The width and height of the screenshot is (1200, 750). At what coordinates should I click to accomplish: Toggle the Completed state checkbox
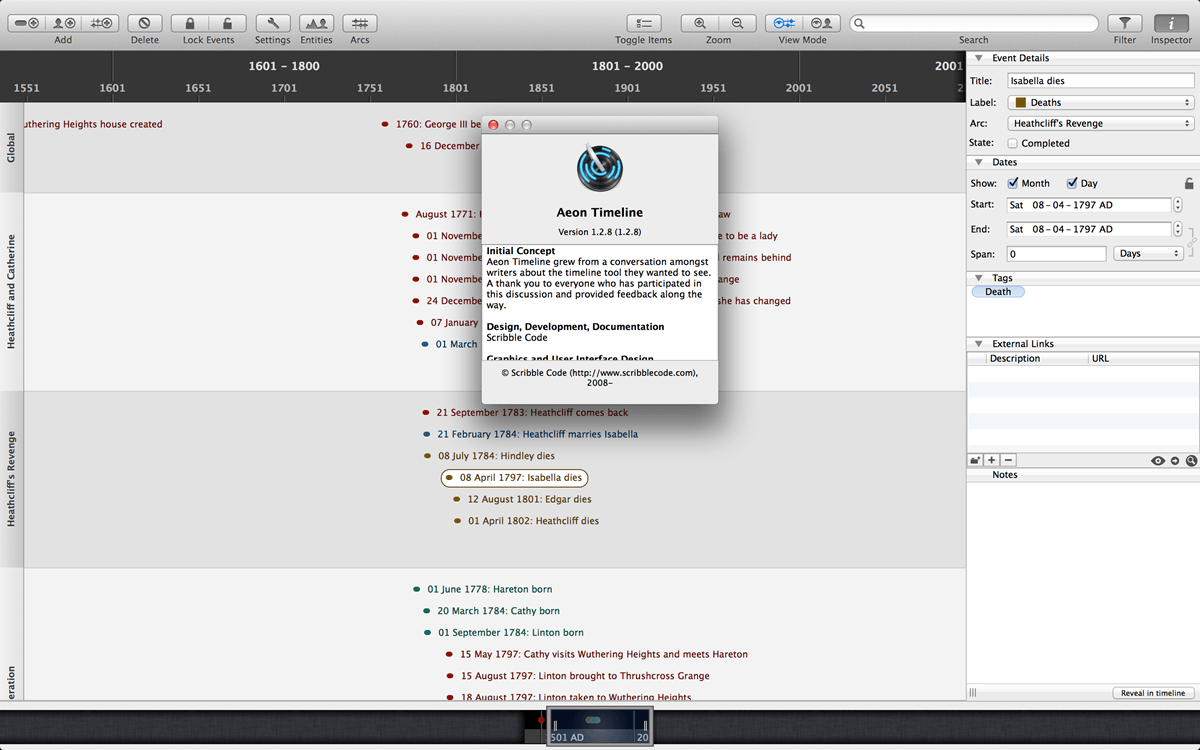point(1012,143)
